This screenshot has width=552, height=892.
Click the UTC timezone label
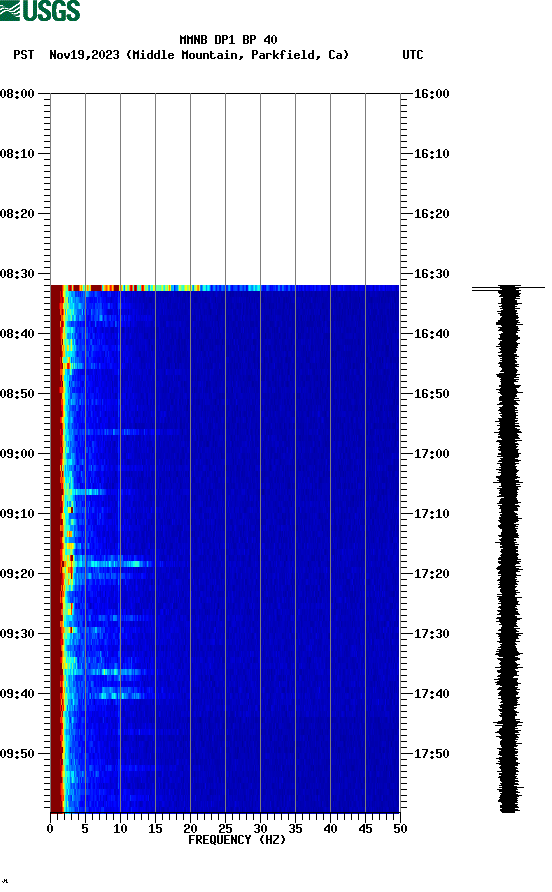(x=413, y=55)
